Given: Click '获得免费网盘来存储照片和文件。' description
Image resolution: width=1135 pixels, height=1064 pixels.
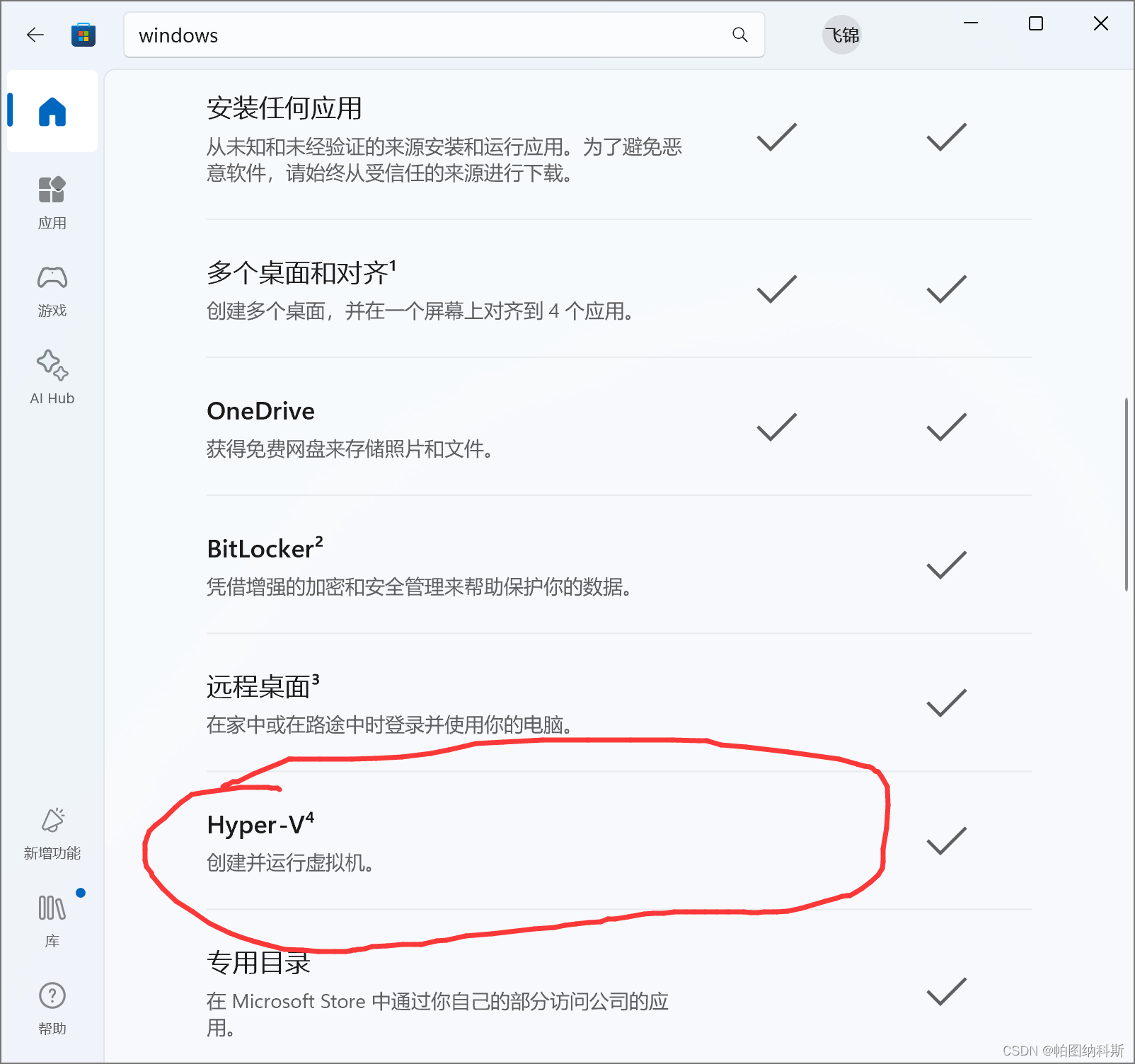Looking at the screenshot, I should point(350,449).
